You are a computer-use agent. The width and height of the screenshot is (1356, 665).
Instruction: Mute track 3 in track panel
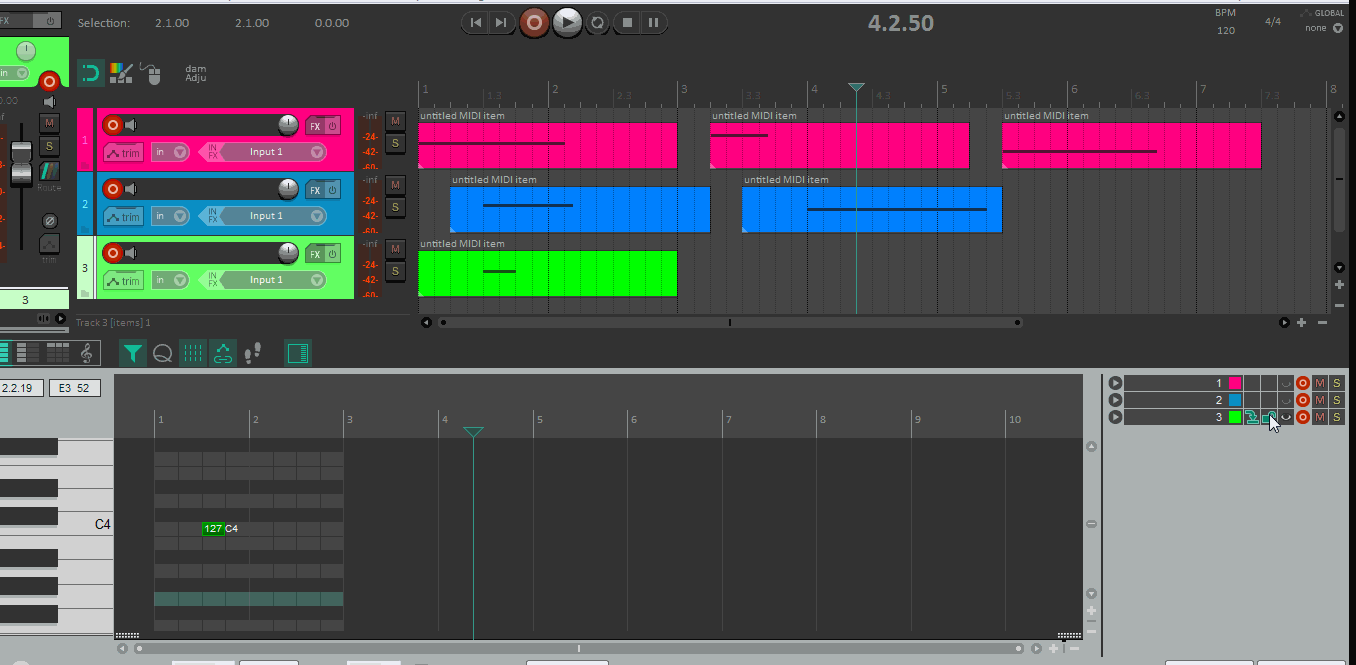click(x=395, y=248)
